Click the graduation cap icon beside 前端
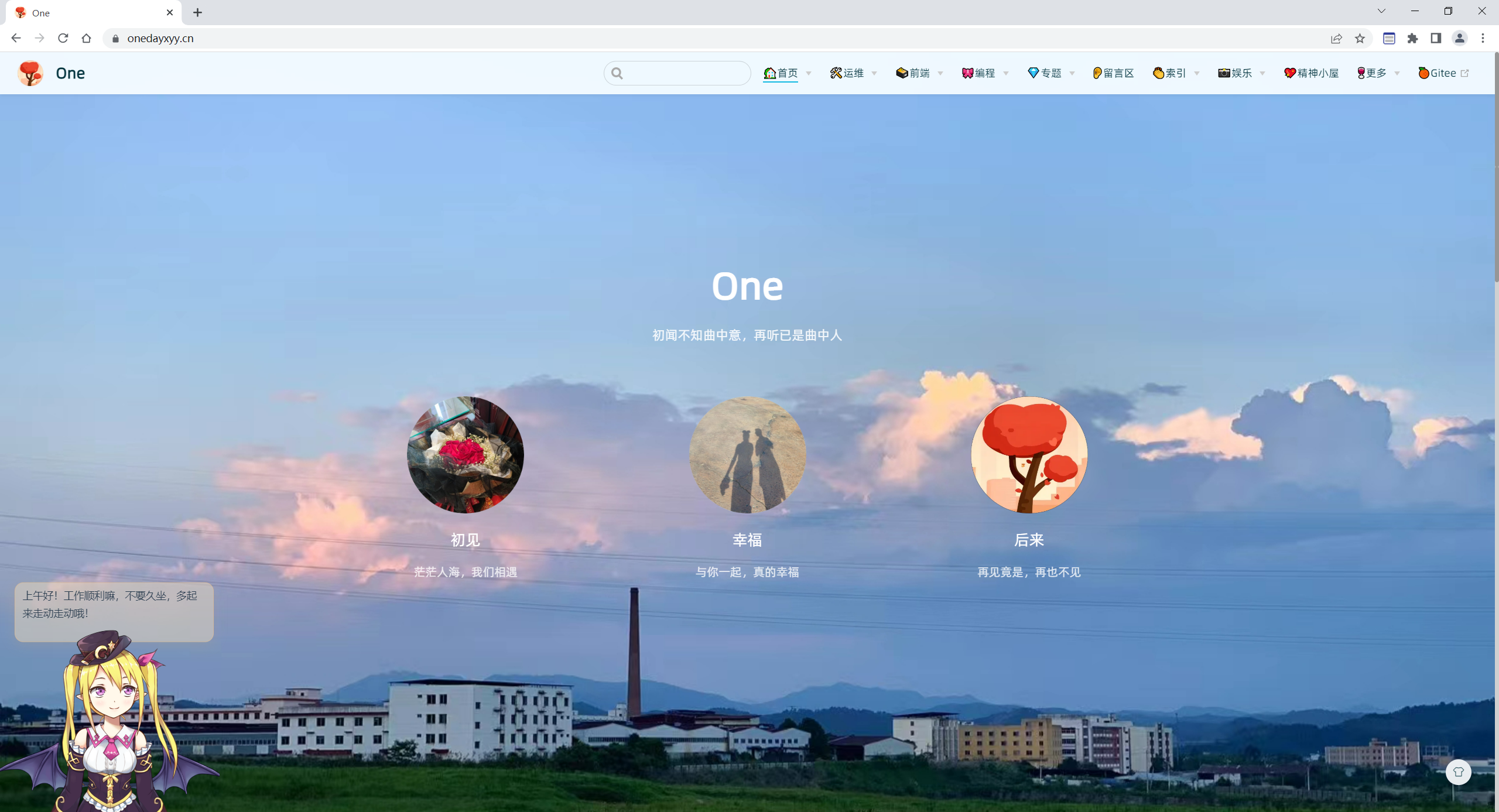The width and height of the screenshot is (1499, 812). 902,73
